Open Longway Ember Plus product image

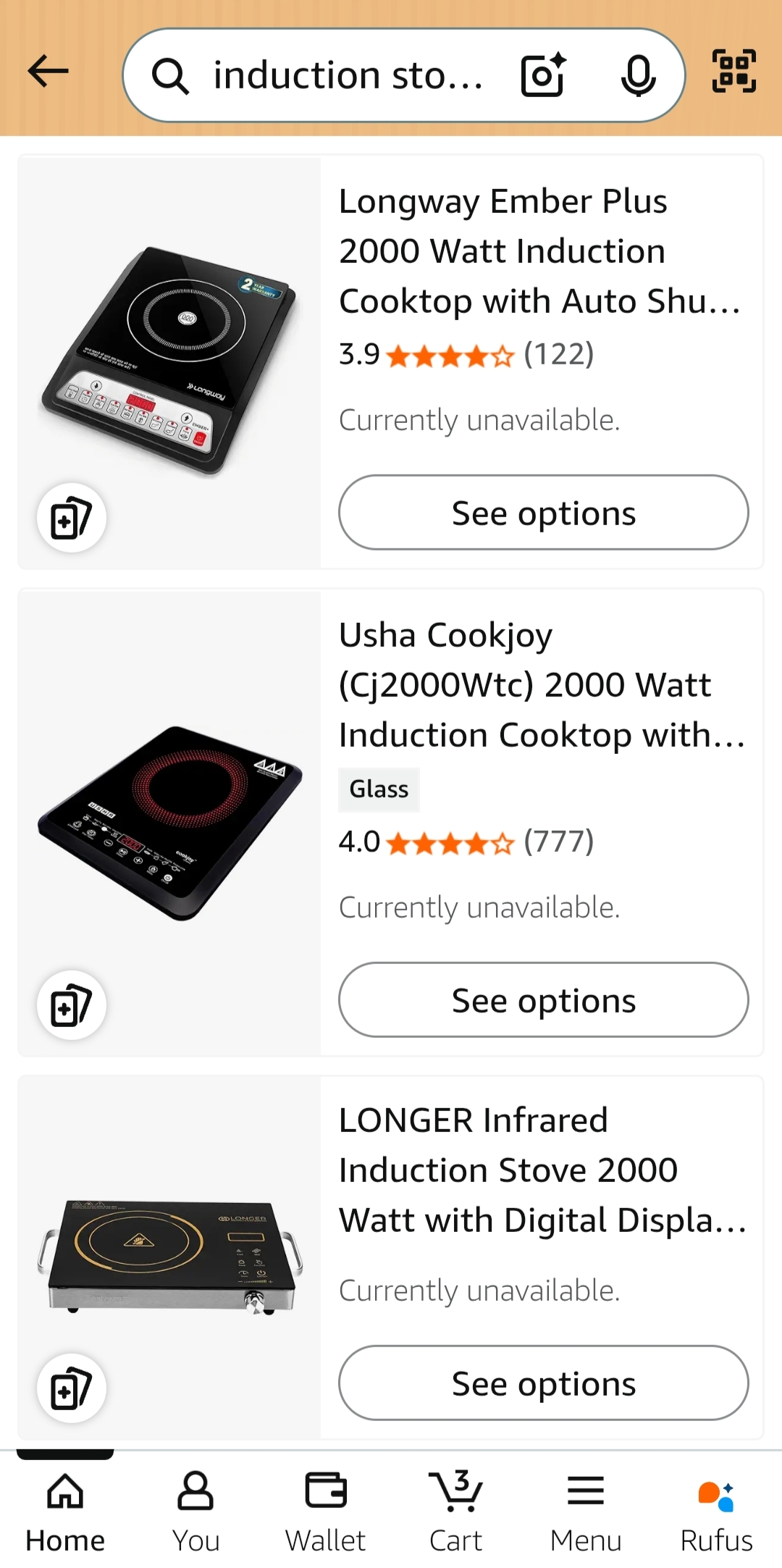point(170,360)
